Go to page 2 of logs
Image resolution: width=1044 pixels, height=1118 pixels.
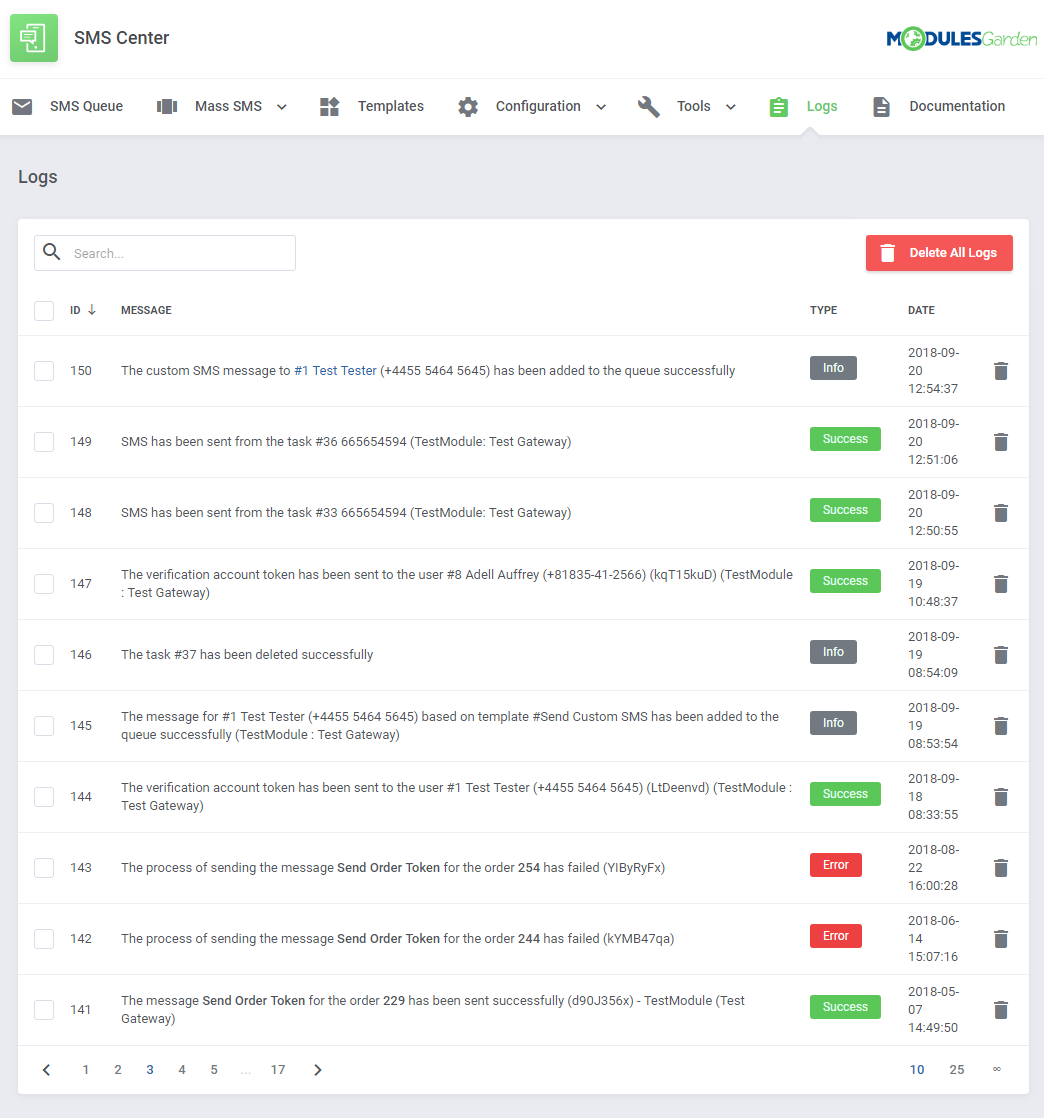(x=118, y=1070)
